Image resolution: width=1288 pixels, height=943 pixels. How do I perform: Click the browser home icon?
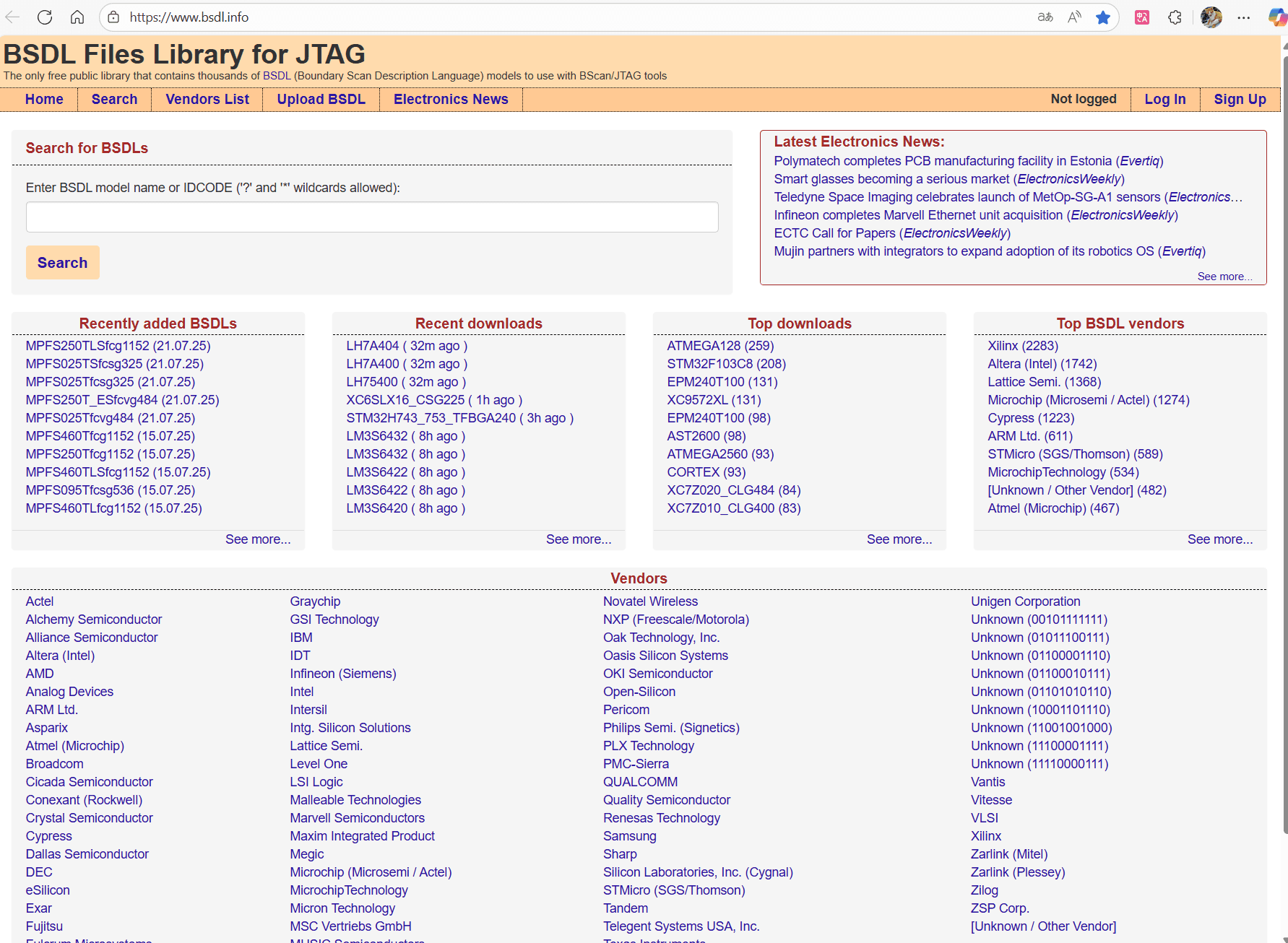pyautogui.click(x=77, y=17)
